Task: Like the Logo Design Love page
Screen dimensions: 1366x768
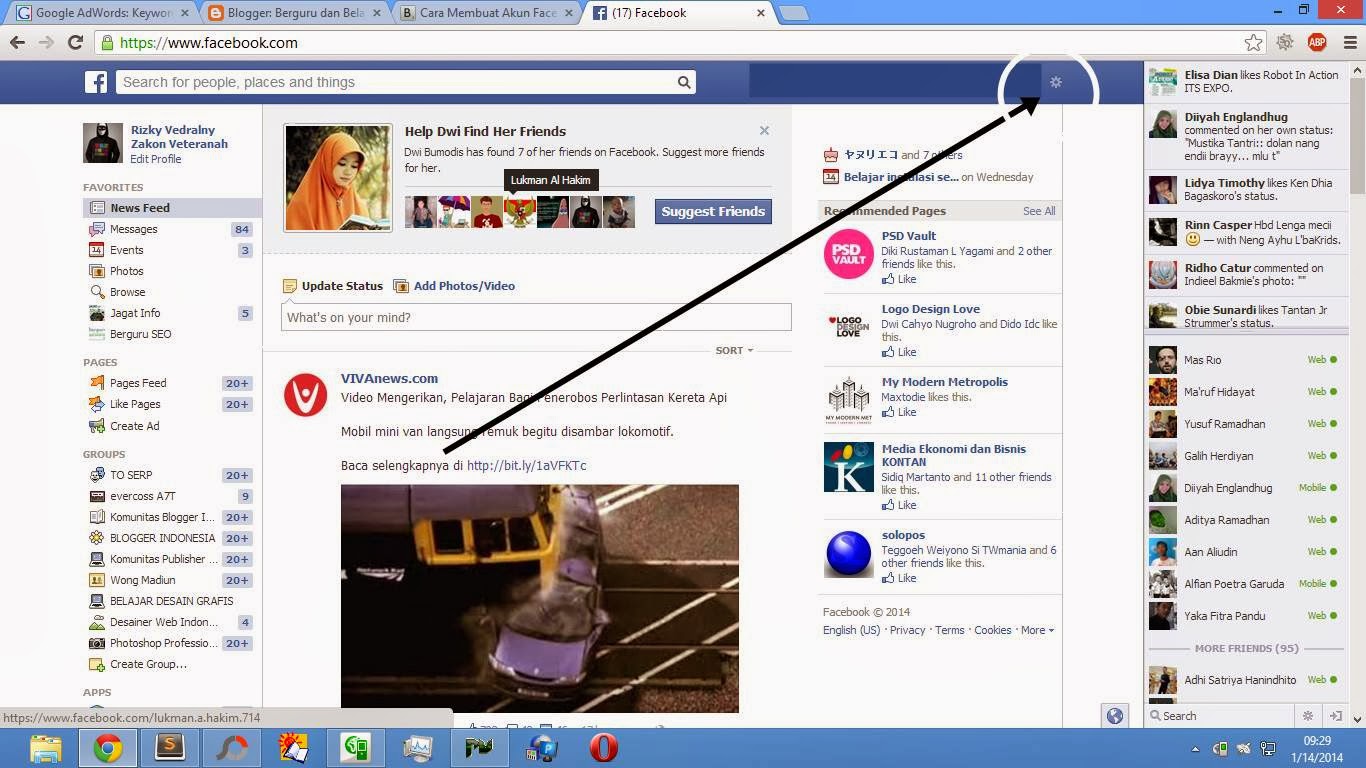Action: coord(899,352)
